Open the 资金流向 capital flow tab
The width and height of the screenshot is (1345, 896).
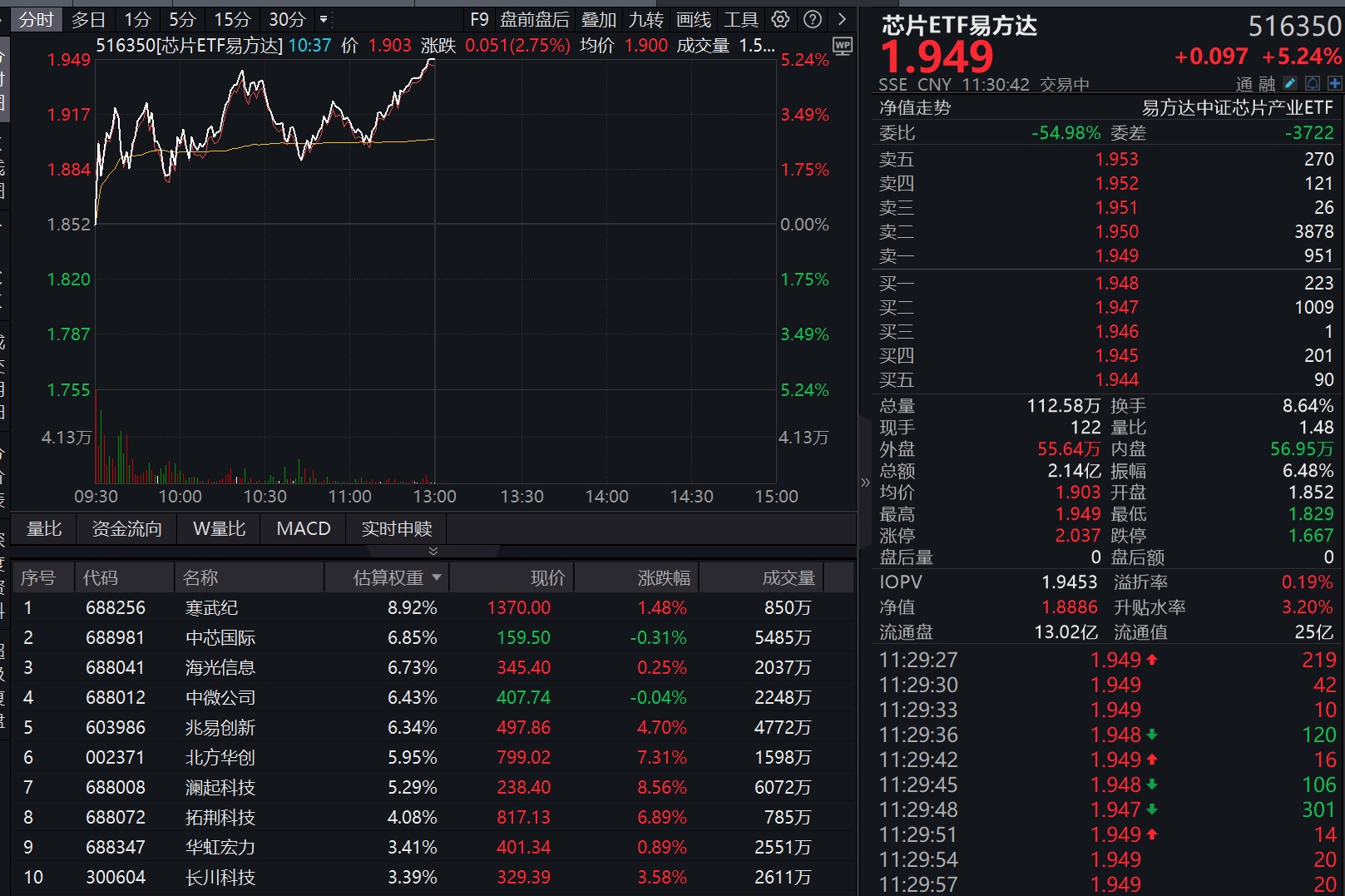(x=126, y=529)
